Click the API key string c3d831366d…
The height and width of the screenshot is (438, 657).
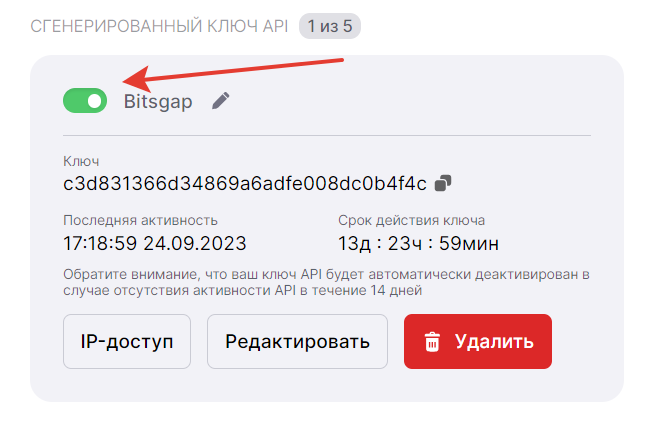click(x=245, y=183)
